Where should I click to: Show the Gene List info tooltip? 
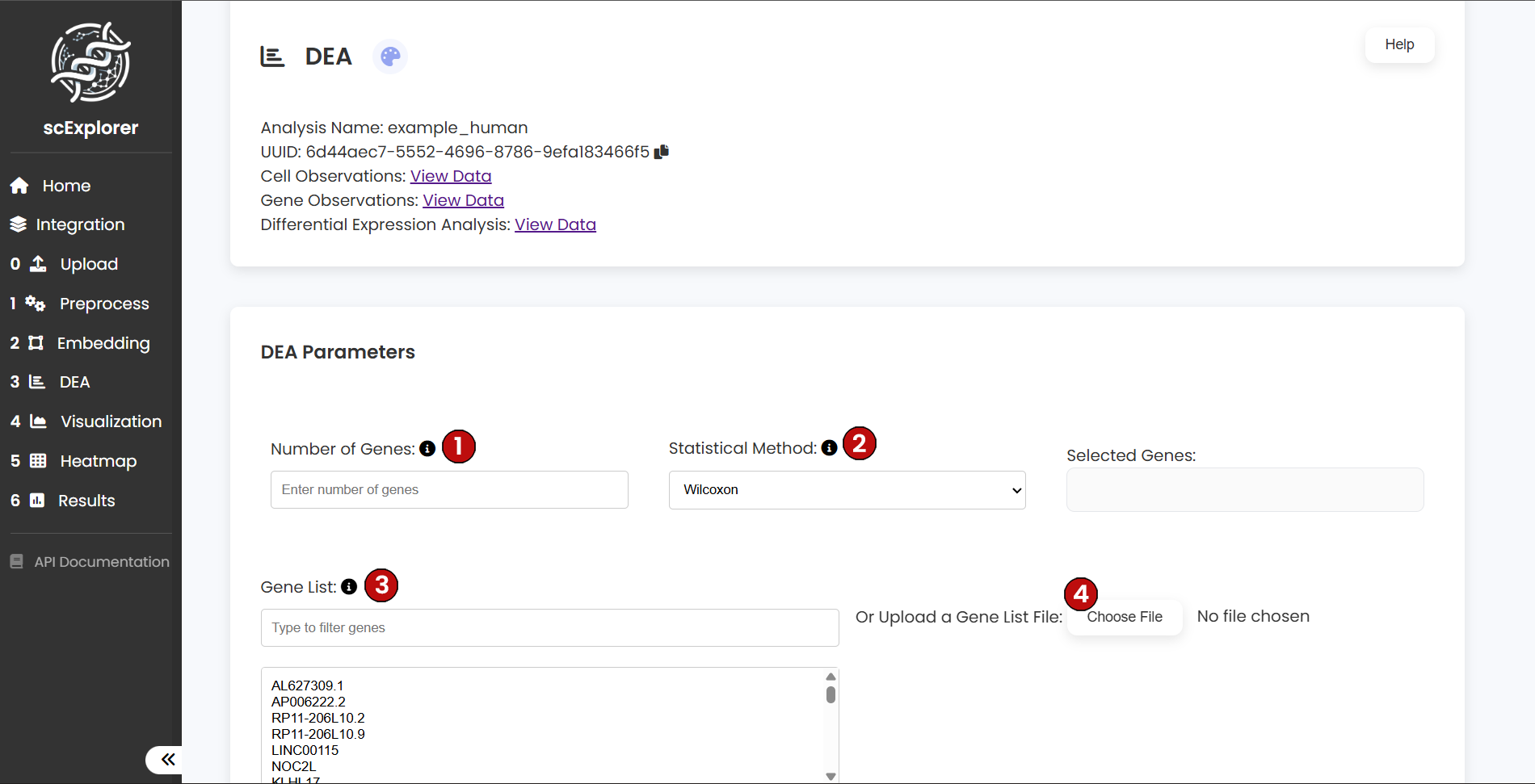(x=349, y=587)
